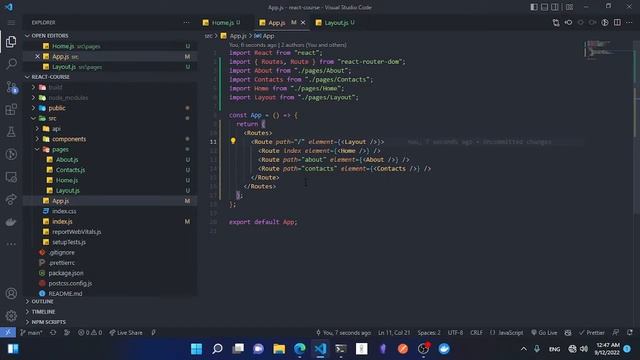The image size is (640, 360).
Task: Click Synchronize Changes icon in status bar
Action: click(x=53, y=333)
